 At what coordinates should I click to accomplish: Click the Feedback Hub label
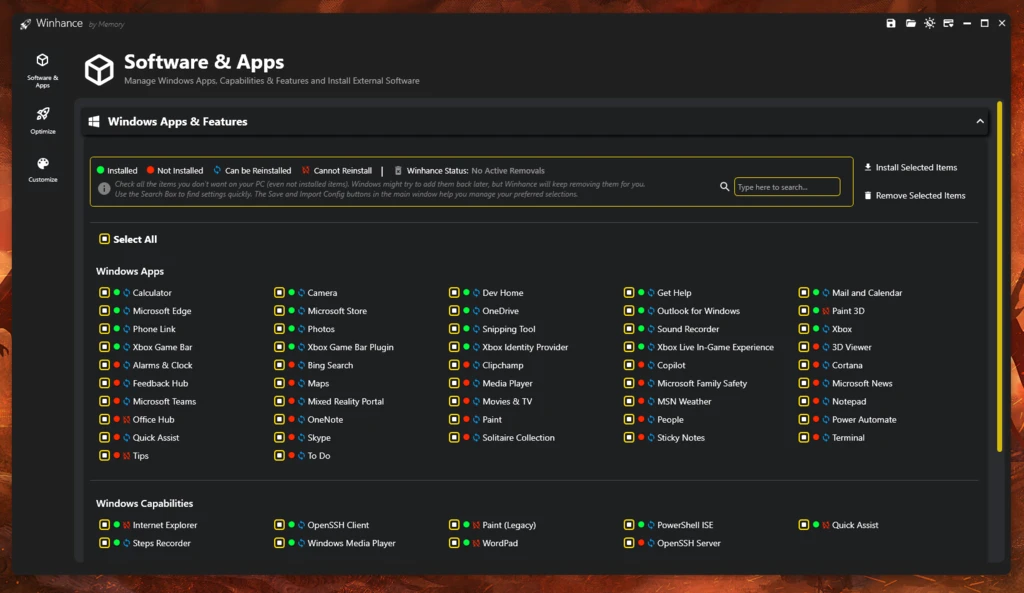(x=160, y=383)
